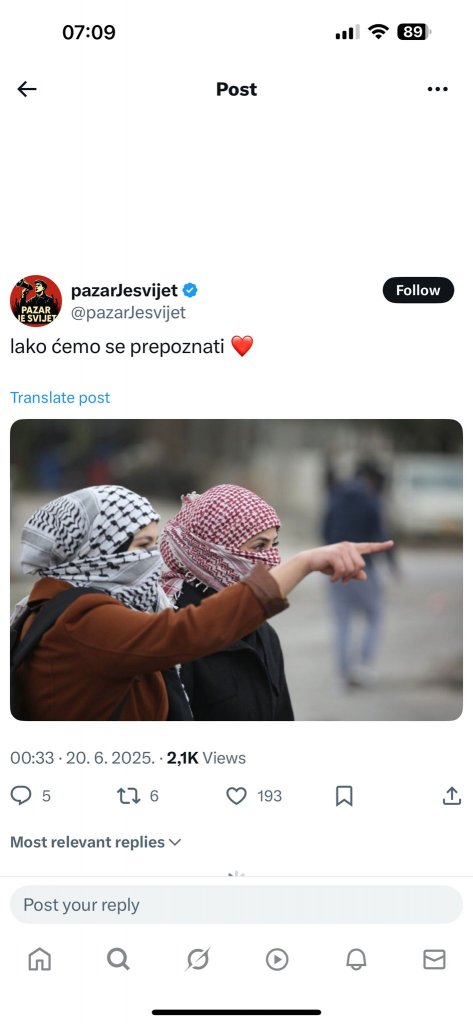This screenshot has height=1024, width=473.
Task: Open pazarJesvijet profile avatar
Action: pyautogui.click(x=36, y=300)
